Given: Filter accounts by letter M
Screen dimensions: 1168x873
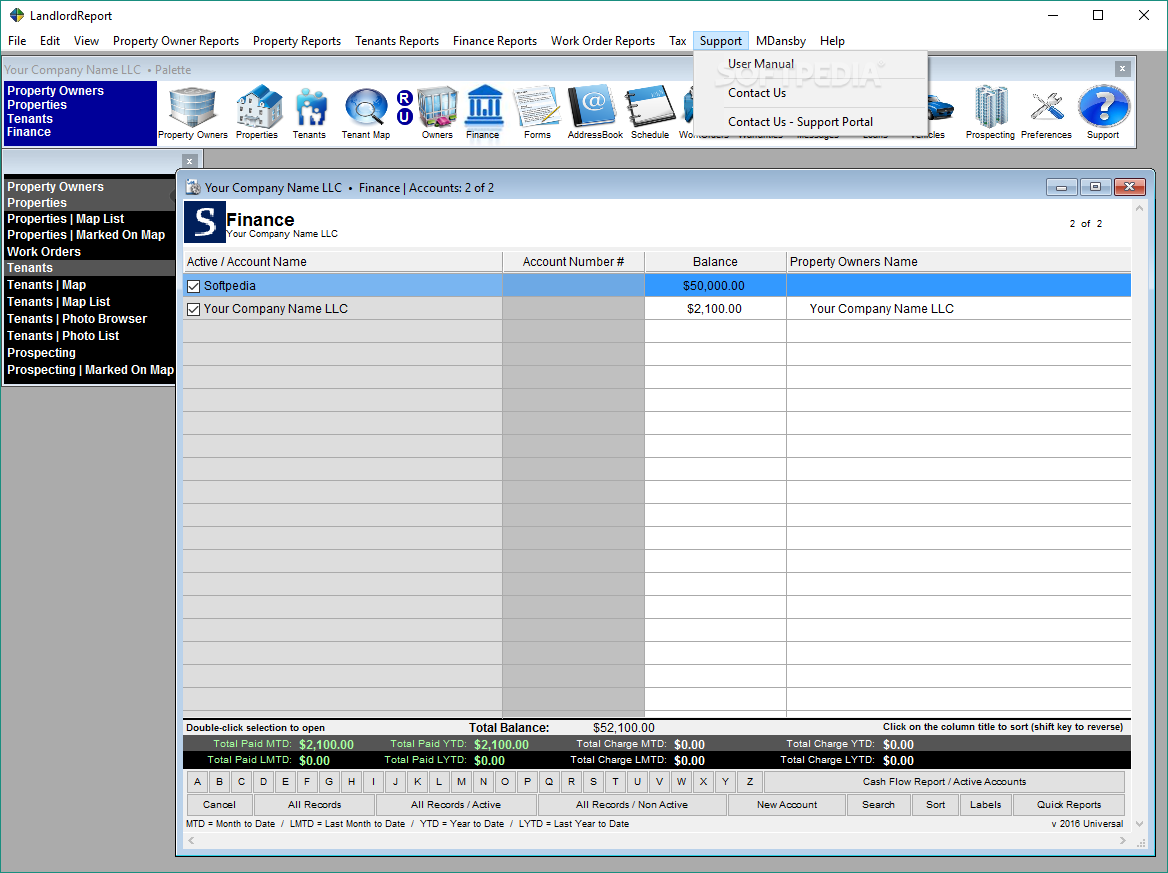Looking at the screenshot, I should (461, 781).
